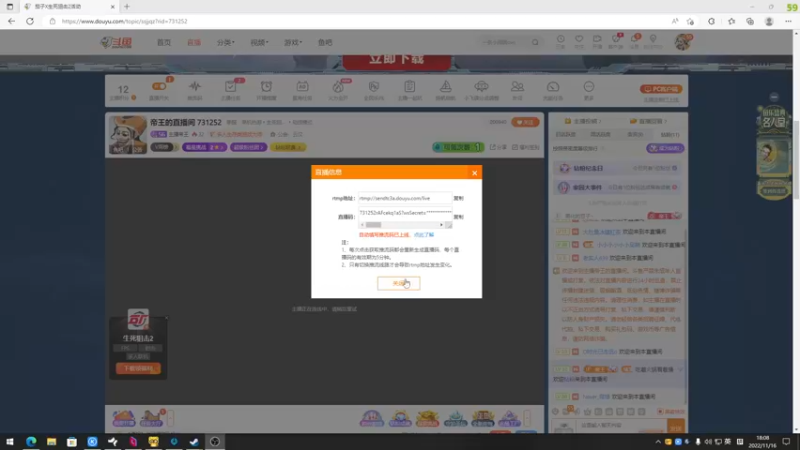Open the speedometer icon in streamer toolbar

pos(553,87)
